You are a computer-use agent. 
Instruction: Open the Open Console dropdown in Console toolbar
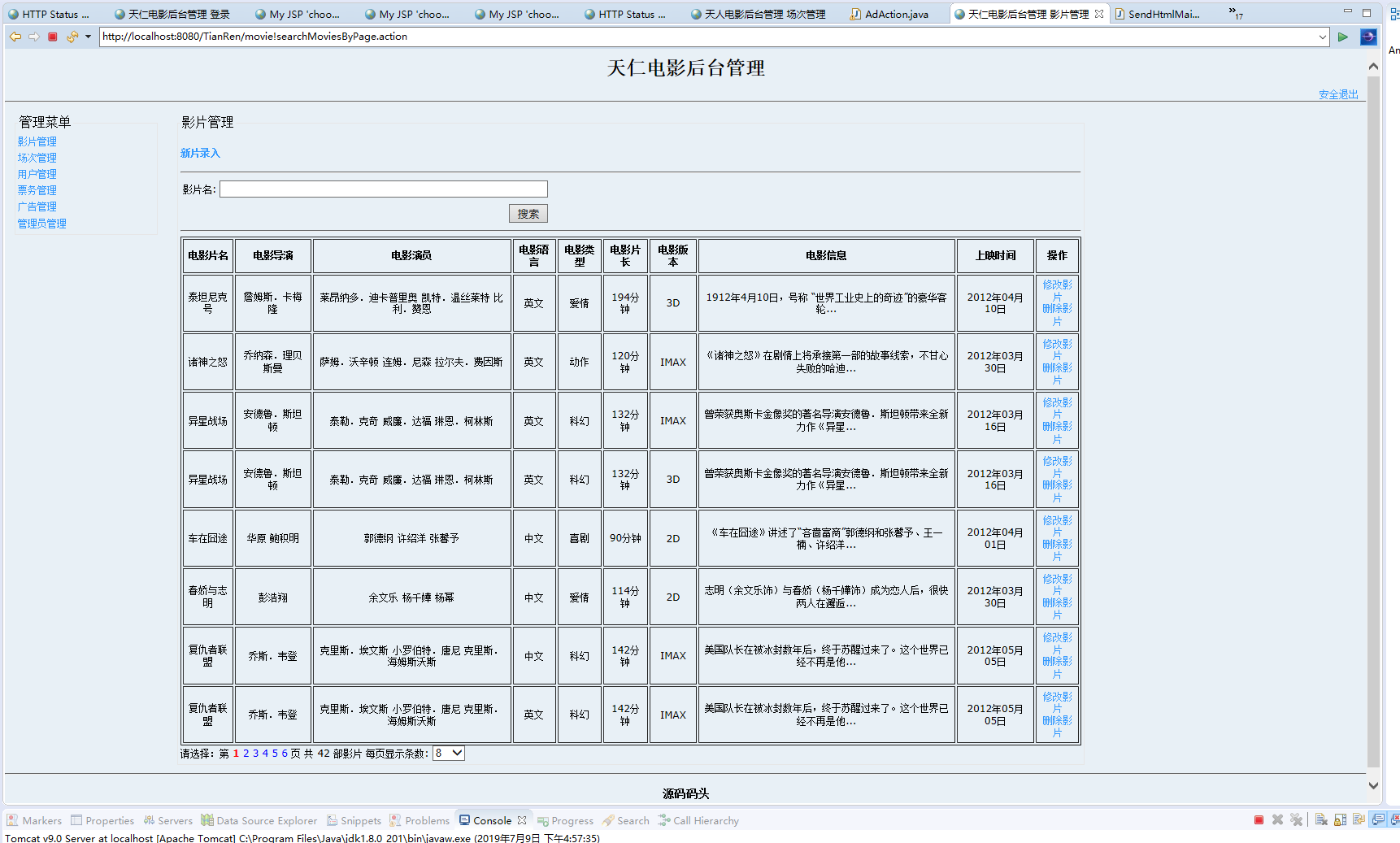[1395, 820]
